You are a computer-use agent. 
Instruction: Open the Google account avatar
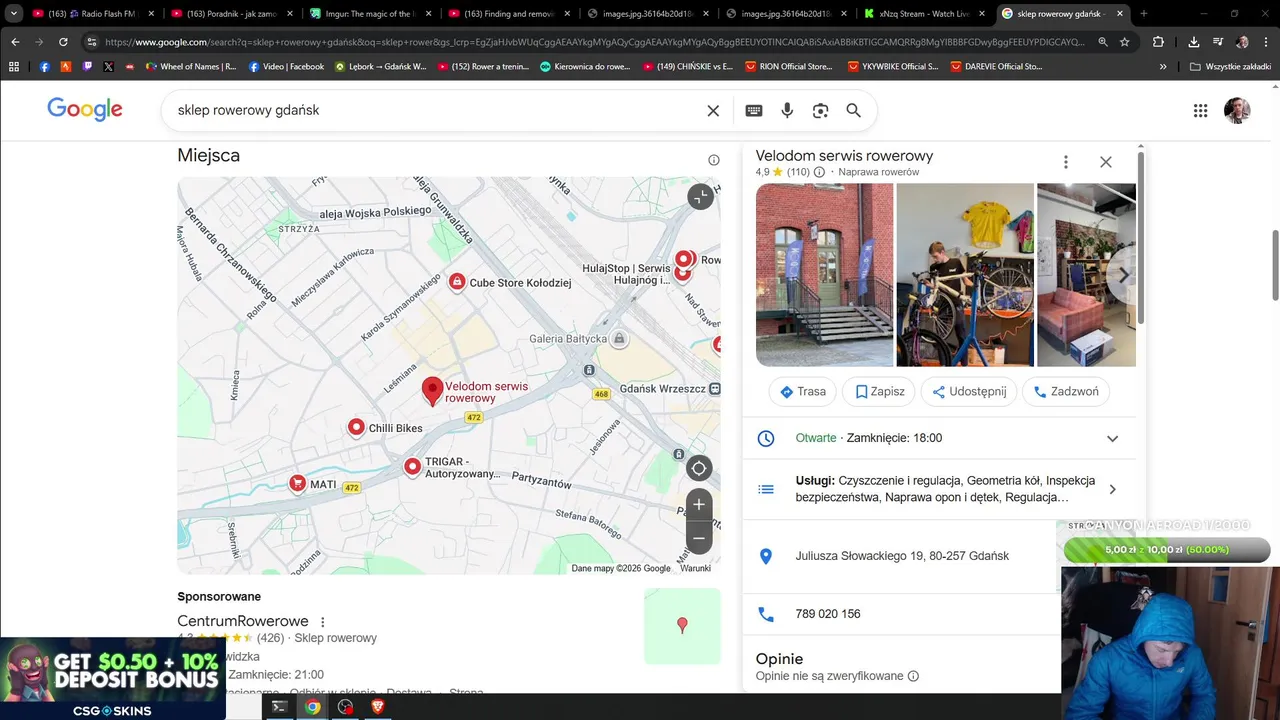pyautogui.click(x=1237, y=110)
